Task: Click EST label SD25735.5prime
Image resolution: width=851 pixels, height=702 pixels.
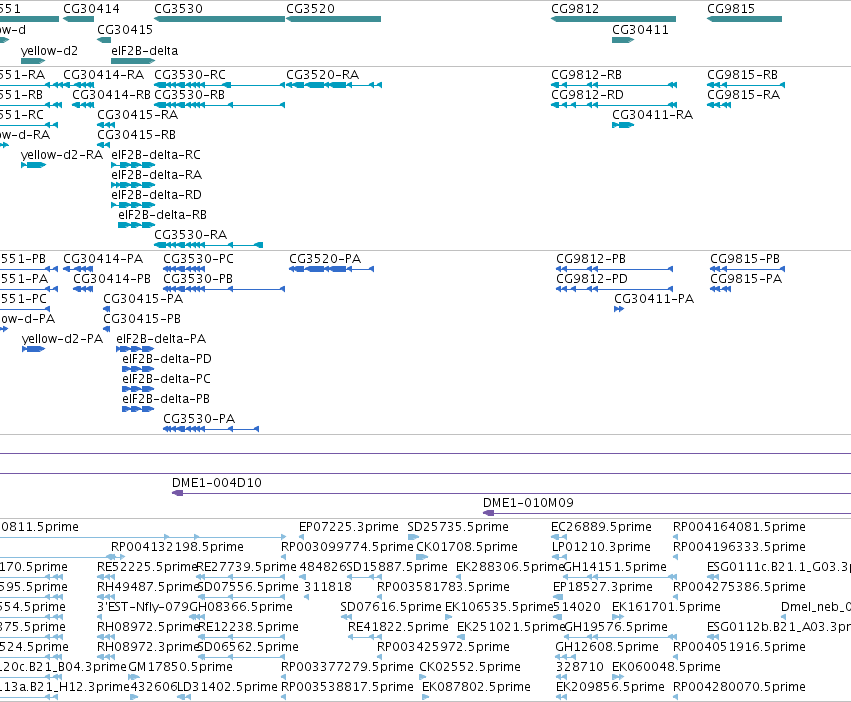Action: [458, 527]
